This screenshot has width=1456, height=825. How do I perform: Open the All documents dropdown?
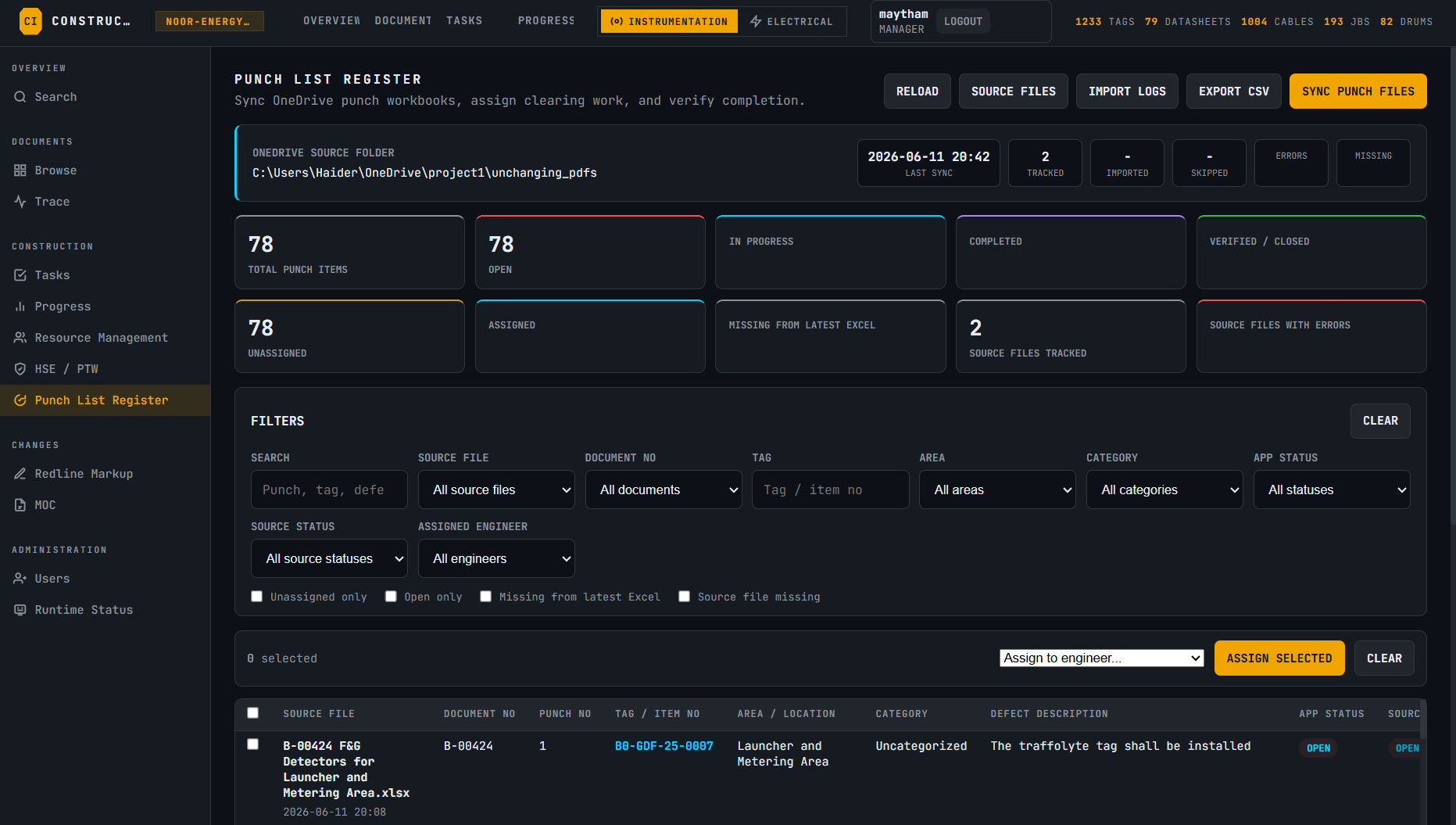click(x=664, y=490)
